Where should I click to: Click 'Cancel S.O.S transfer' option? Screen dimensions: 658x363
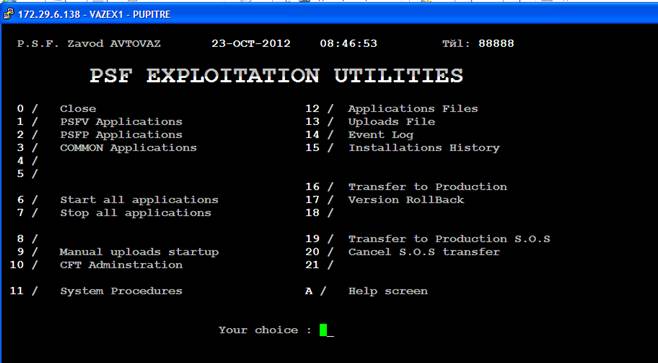pos(424,252)
